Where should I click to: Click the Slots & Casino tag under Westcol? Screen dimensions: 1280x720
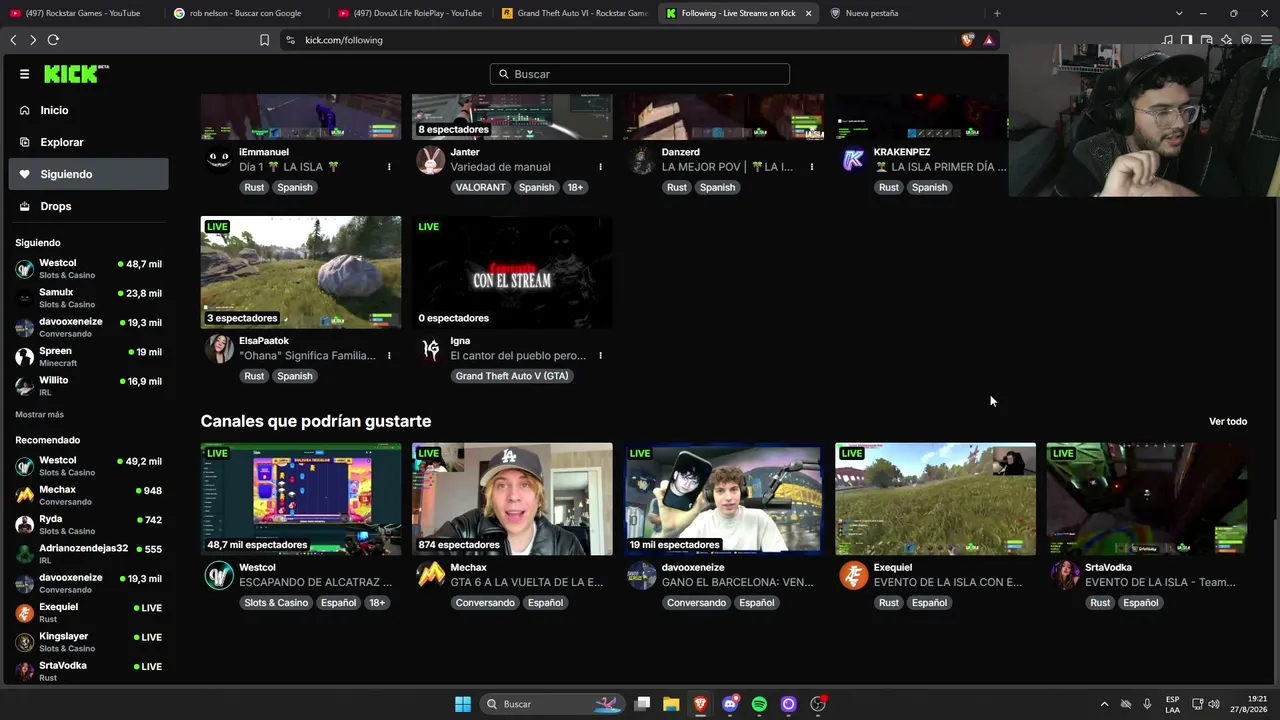coord(276,603)
